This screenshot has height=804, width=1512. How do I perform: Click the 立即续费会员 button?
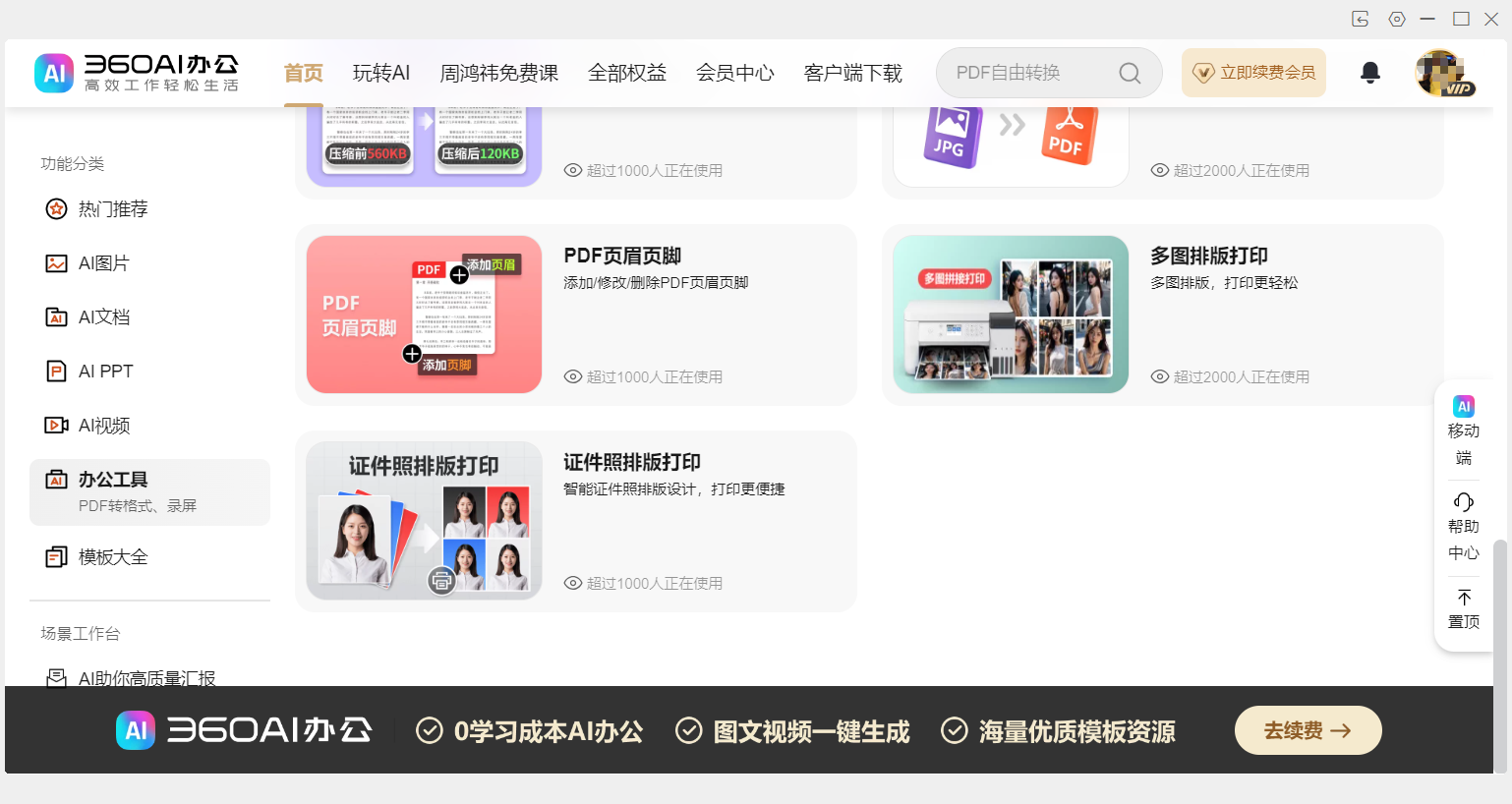point(1253,73)
